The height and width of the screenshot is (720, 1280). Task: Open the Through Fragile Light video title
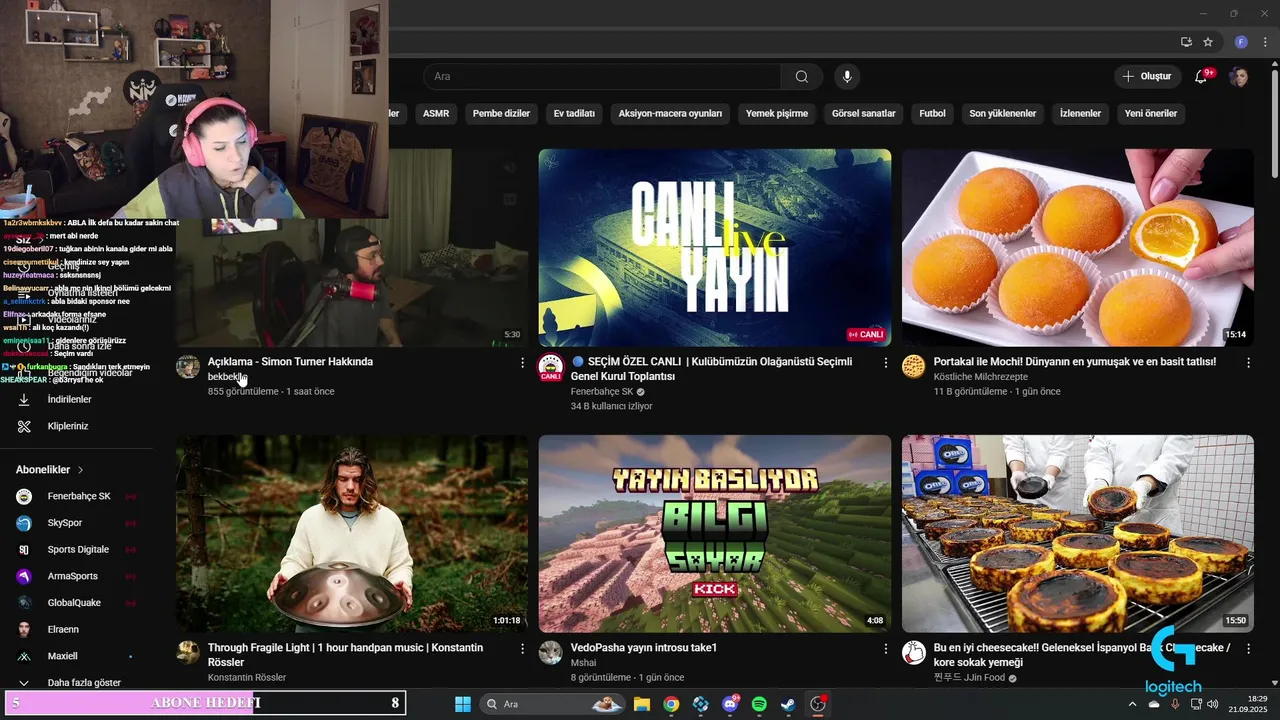[x=345, y=655]
